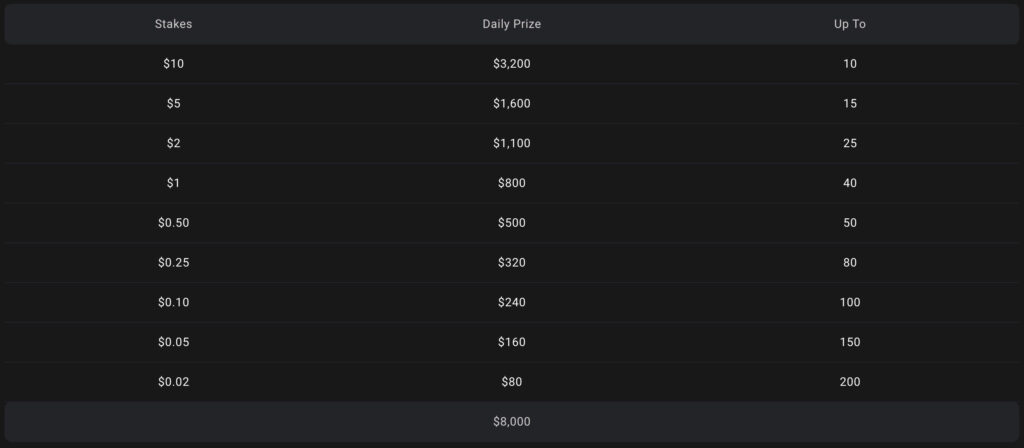Select the $240 daily prize value
Viewport: 1024px width, 448px height.
coord(511,302)
